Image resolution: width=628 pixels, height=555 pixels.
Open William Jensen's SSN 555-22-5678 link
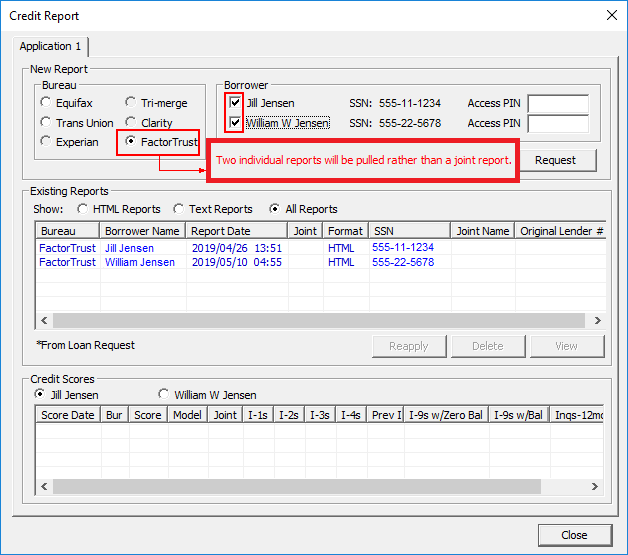tap(403, 262)
